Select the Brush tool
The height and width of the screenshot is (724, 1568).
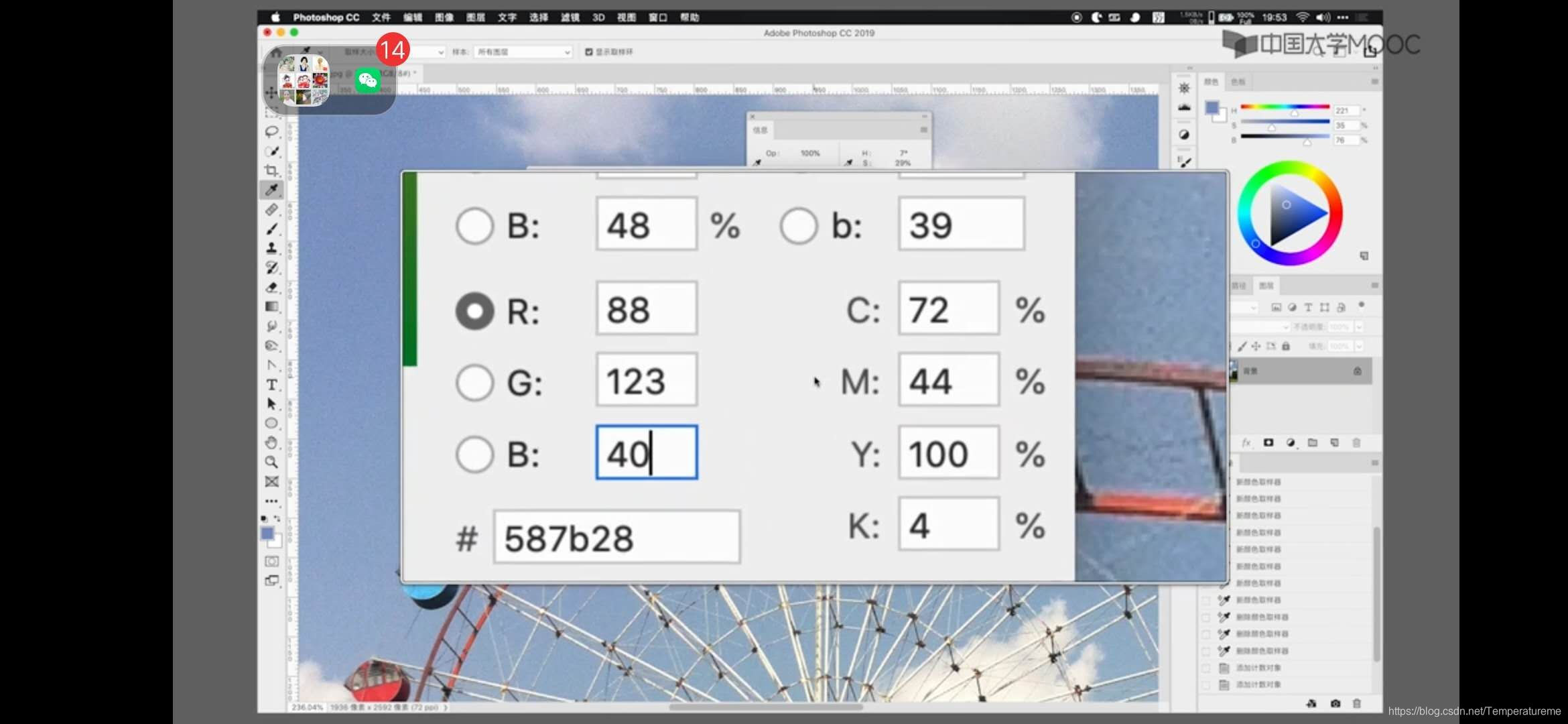point(271,229)
